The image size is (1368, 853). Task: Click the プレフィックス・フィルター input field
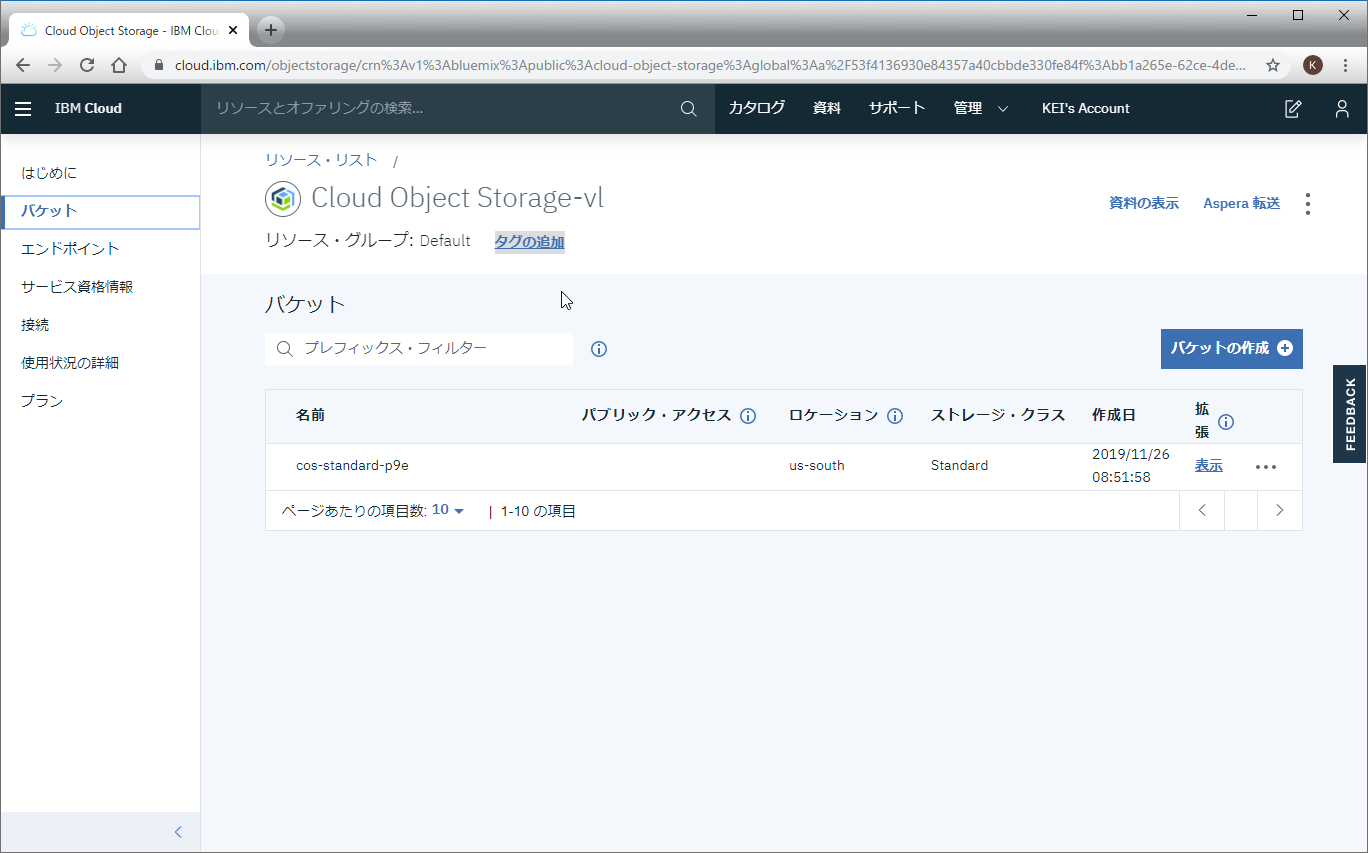tap(430, 349)
